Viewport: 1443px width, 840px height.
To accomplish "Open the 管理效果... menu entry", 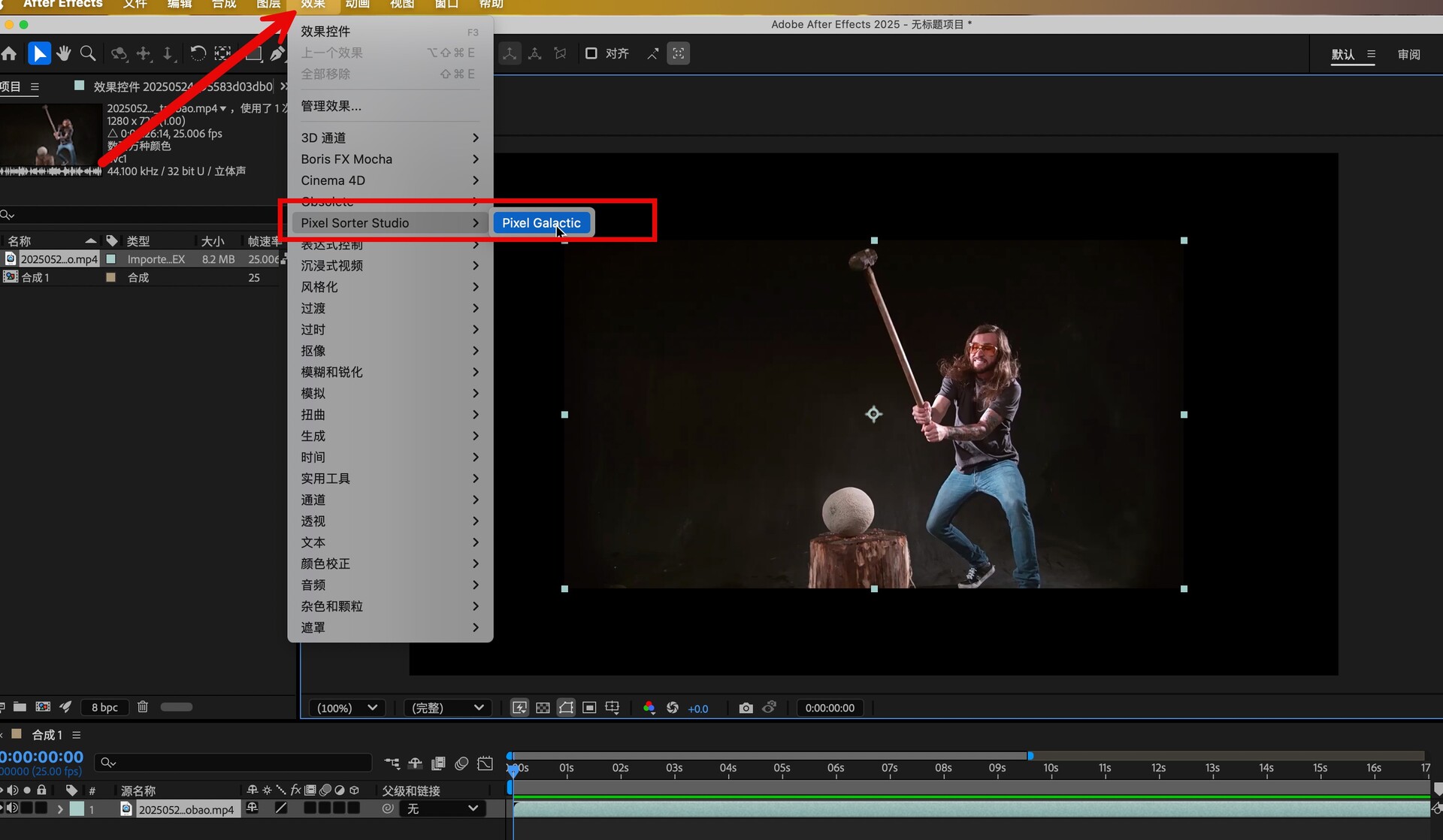I will pyautogui.click(x=331, y=106).
